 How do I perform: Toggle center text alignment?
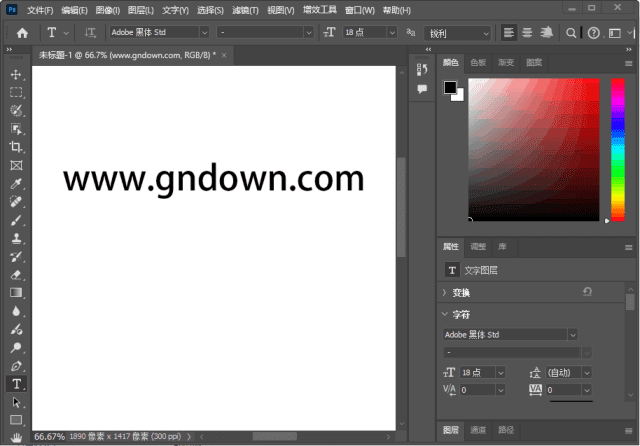526,33
